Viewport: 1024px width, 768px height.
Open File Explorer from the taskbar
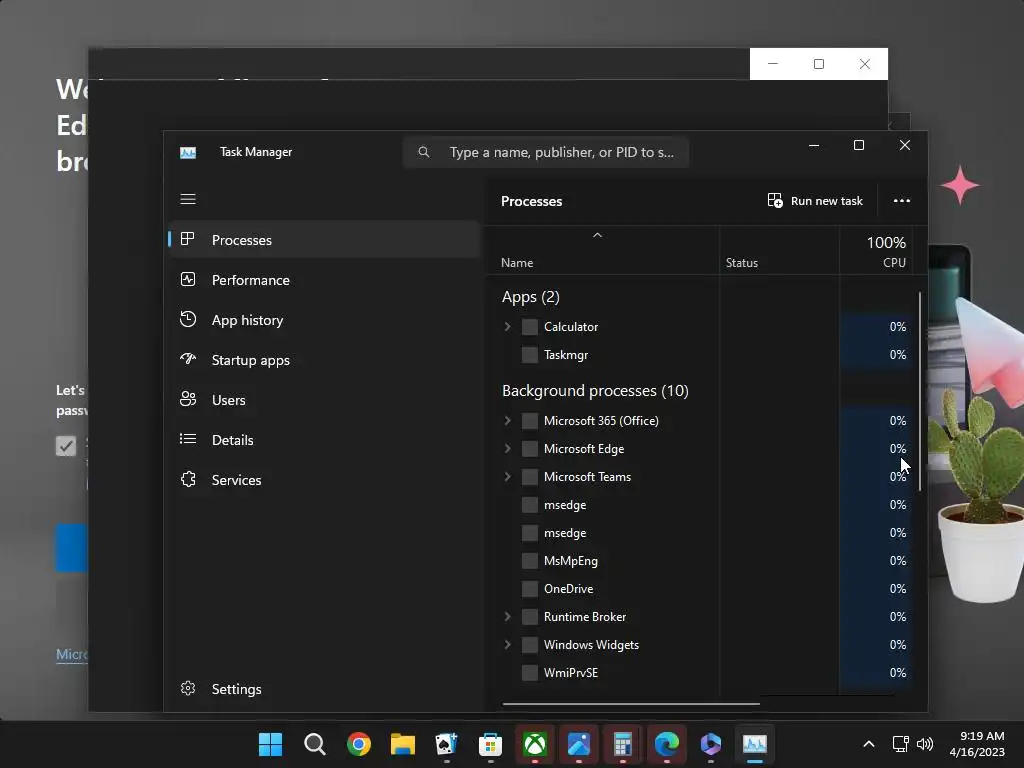403,744
